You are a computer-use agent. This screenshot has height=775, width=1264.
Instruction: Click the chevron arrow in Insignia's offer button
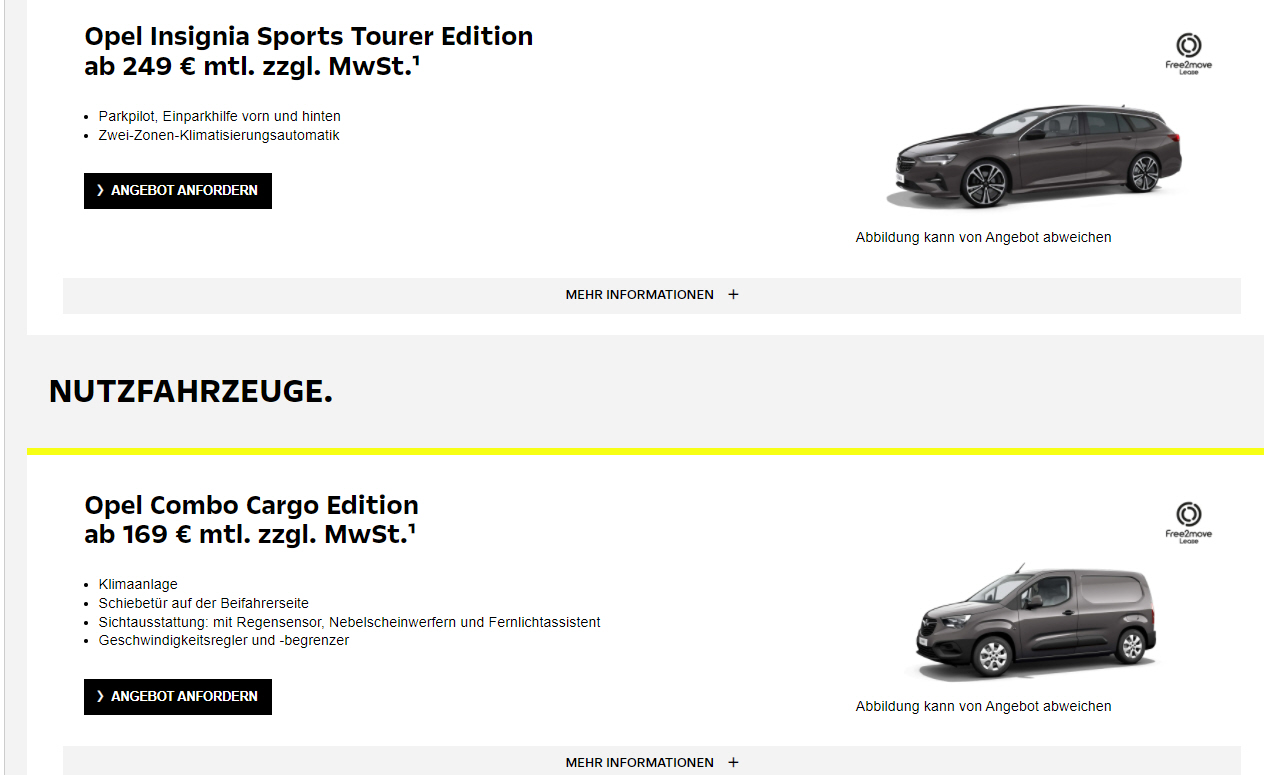pyautogui.click(x=100, y=191)
